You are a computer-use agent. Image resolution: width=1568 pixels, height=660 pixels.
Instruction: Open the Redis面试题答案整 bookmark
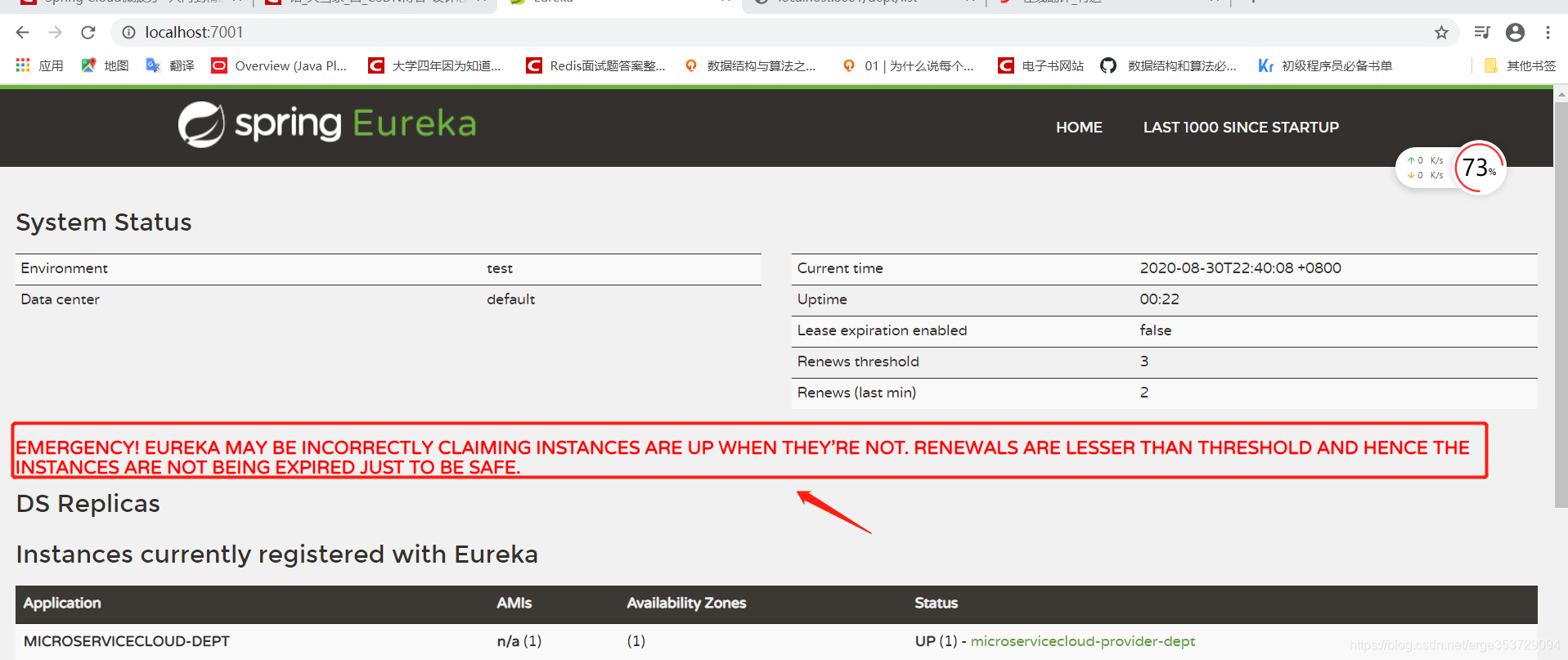point(595,65)
